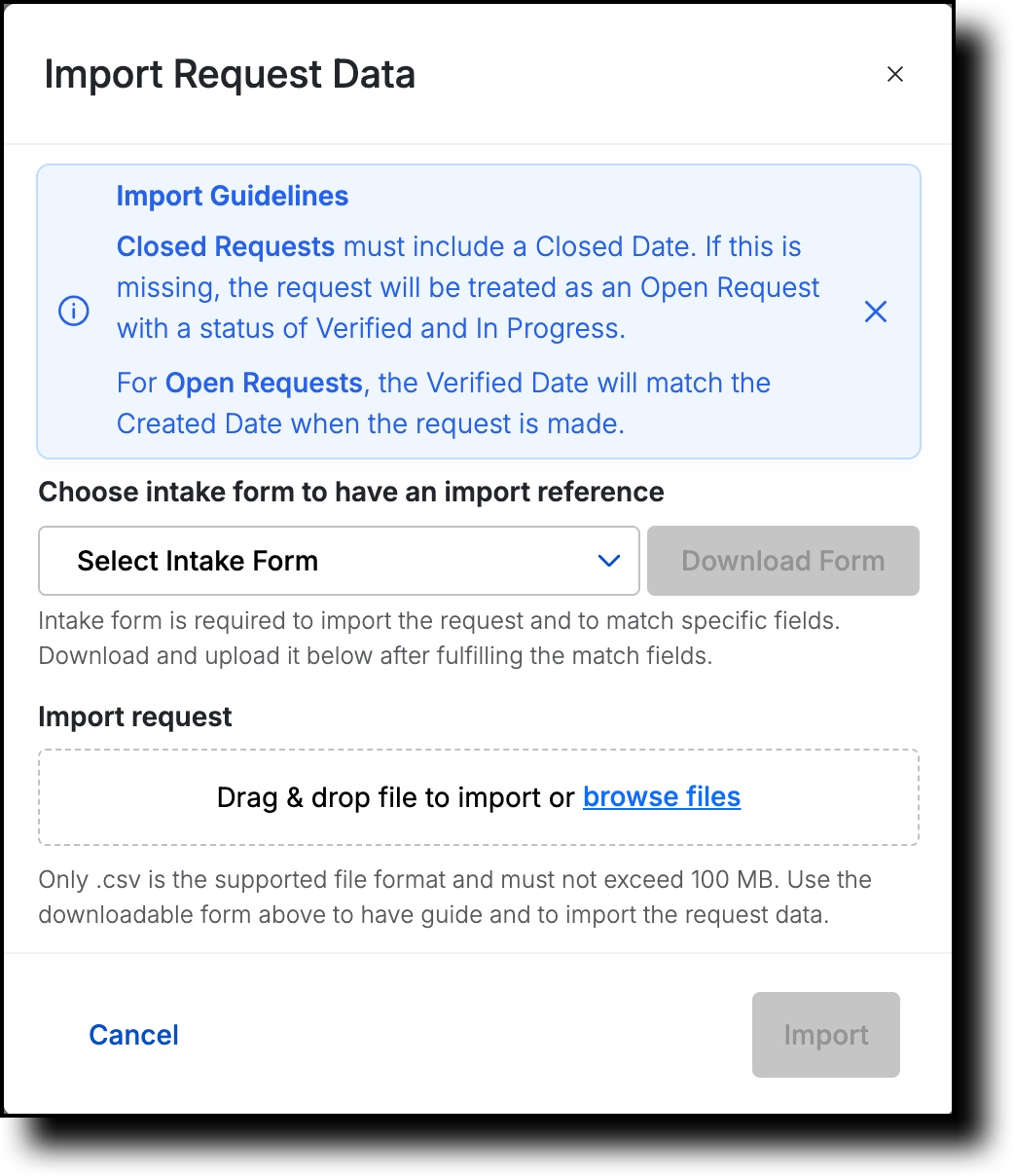This screenshot has width=1014, height=1176.
Task: Click the info icon in the guidelines banner
Action: (x=73, y=312)
